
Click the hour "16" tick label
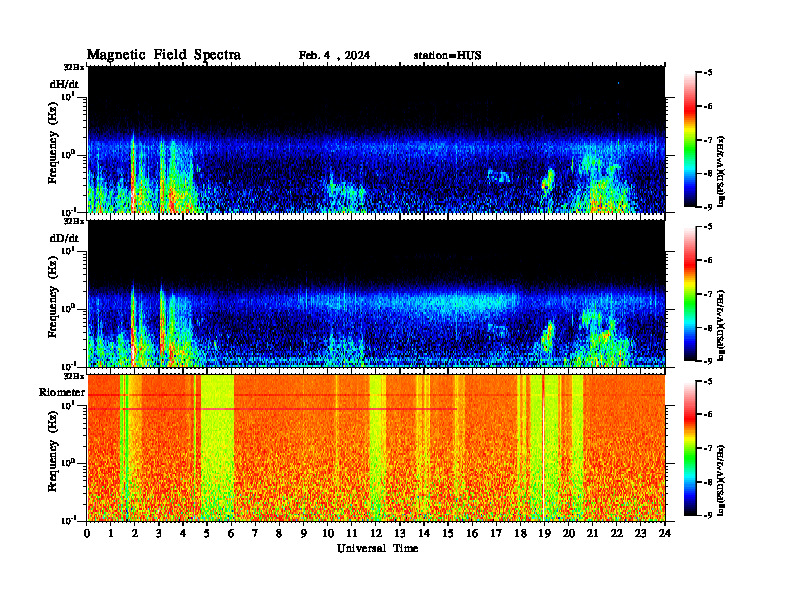(472, 533)
